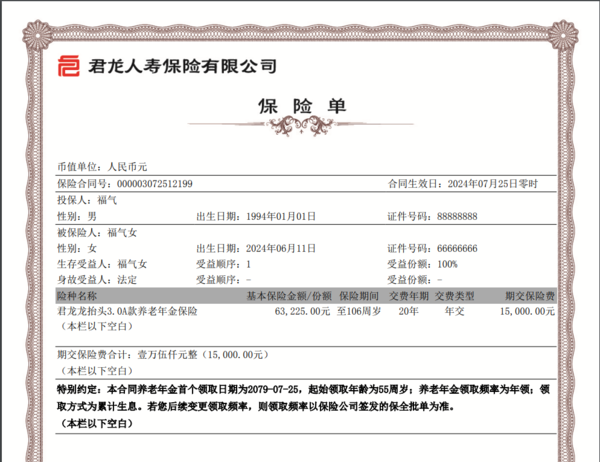Select ID number 66666666
600x462 pixels.
coord(457,249)
